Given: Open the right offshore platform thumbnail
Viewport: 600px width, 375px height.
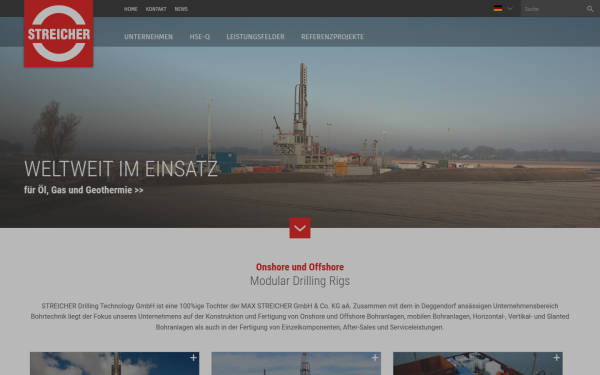Looking at the screenshot, I should click(x=478, y=364).
